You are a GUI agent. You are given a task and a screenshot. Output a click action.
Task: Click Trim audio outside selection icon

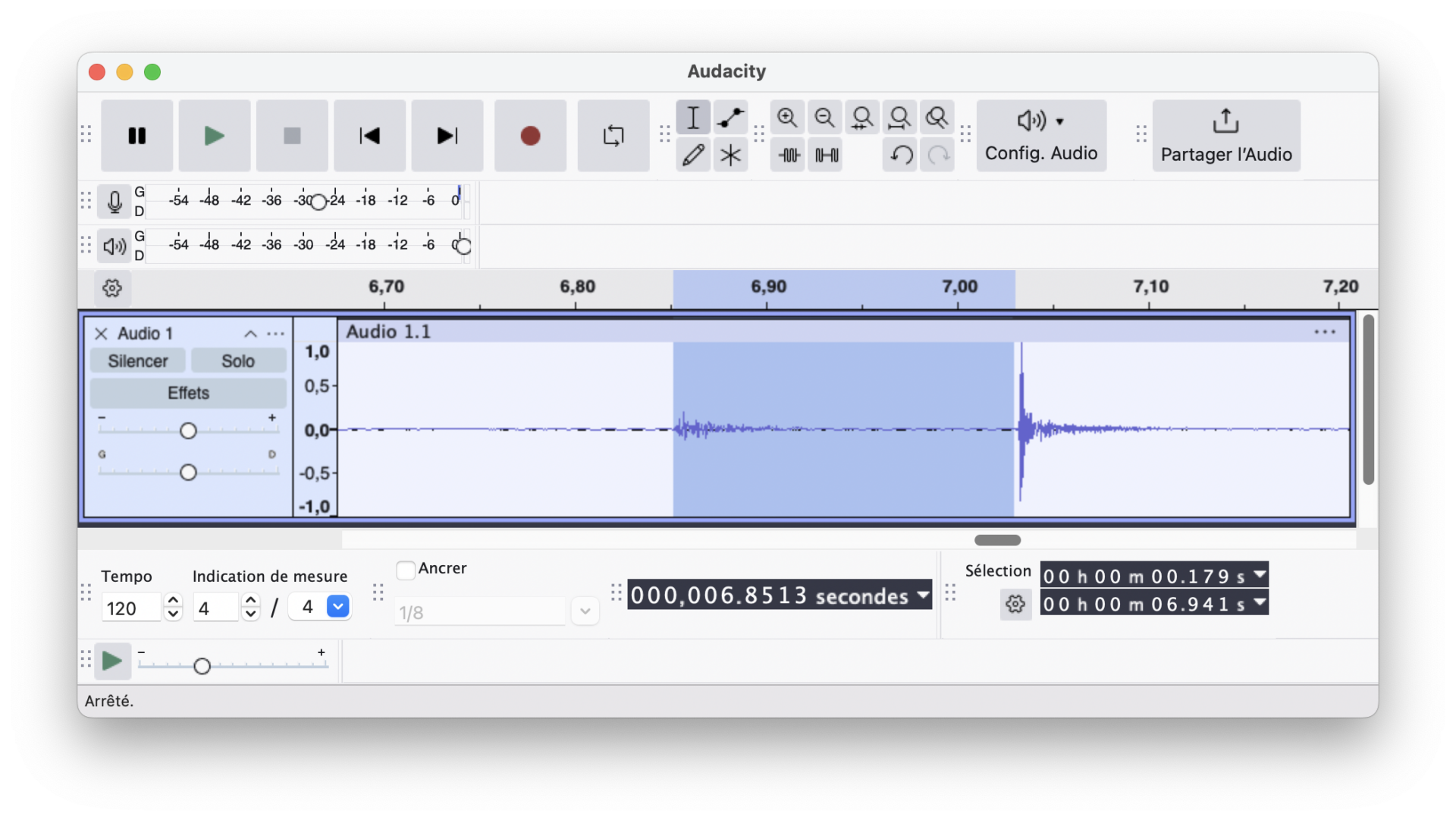(789, 155)
